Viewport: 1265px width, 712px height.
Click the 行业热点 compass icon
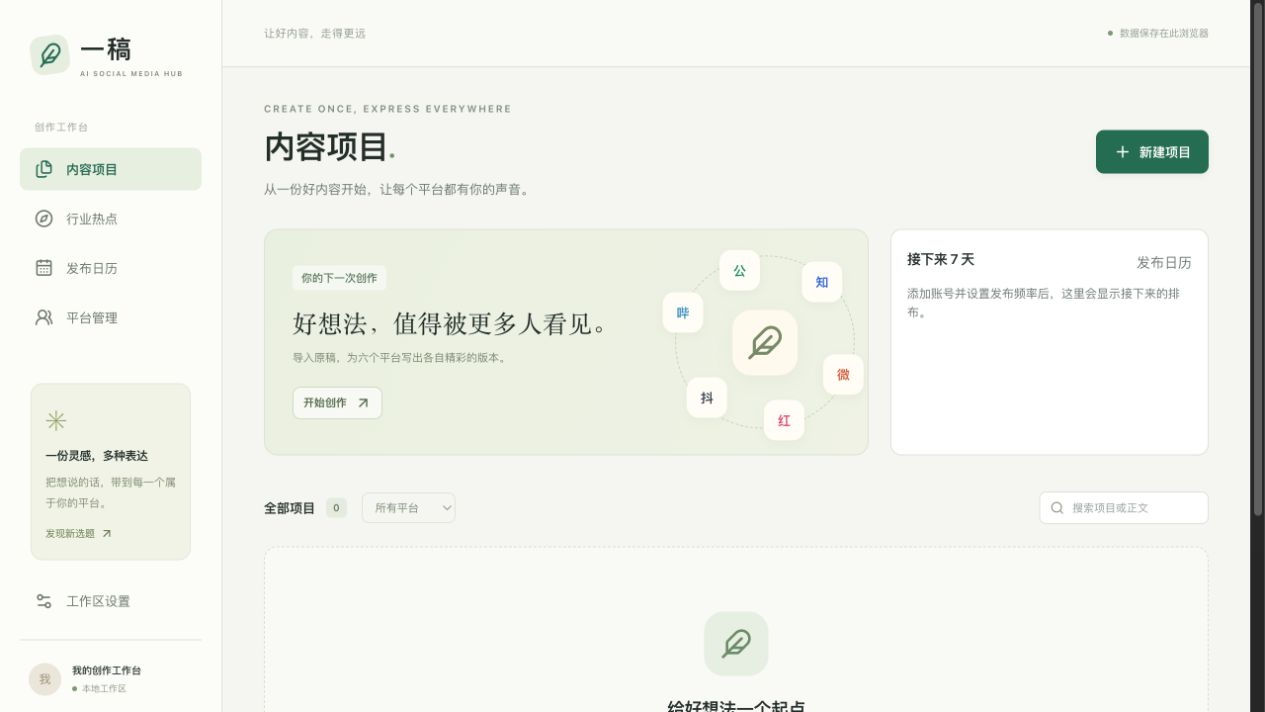point(44,218)
